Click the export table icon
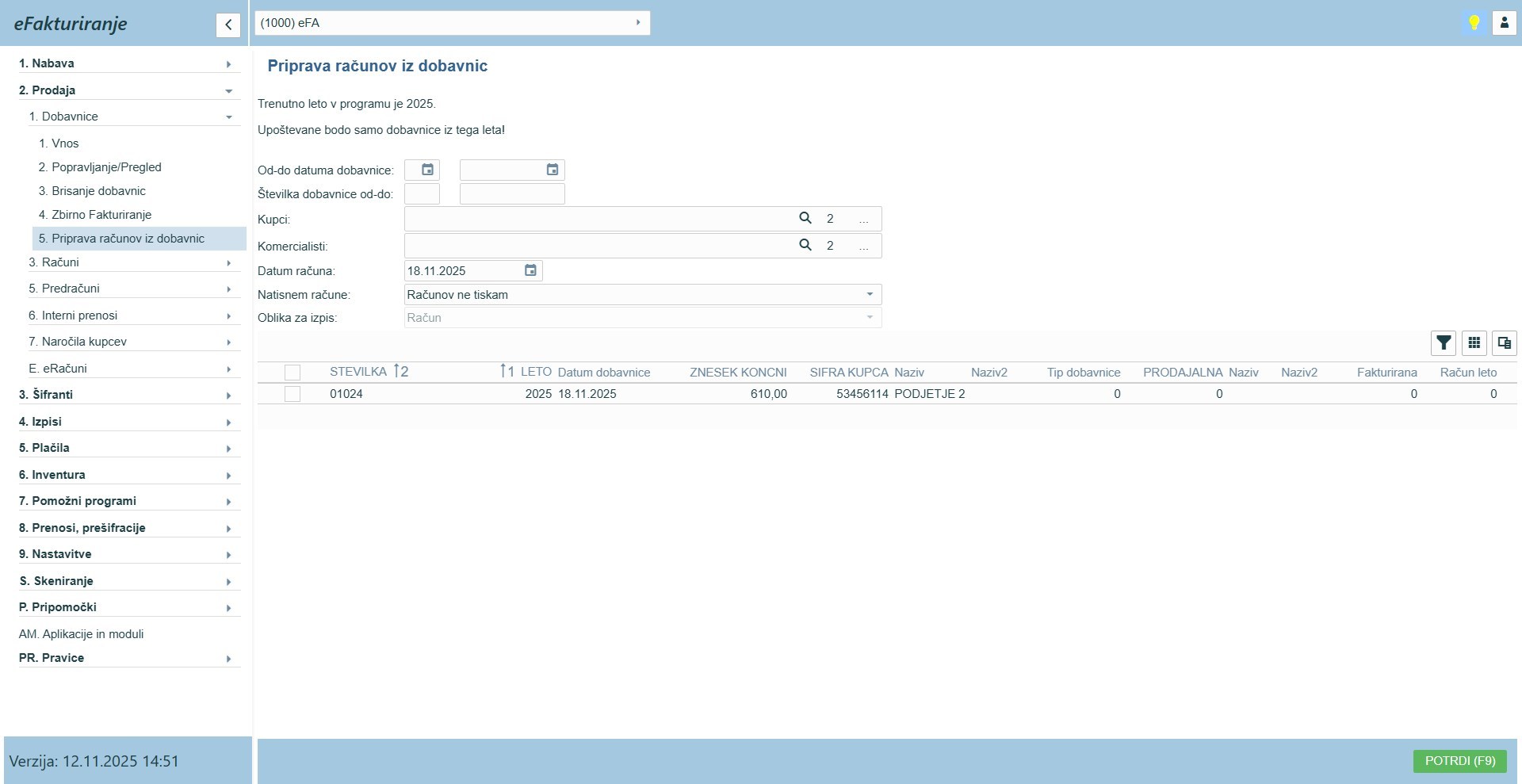 1504,343
